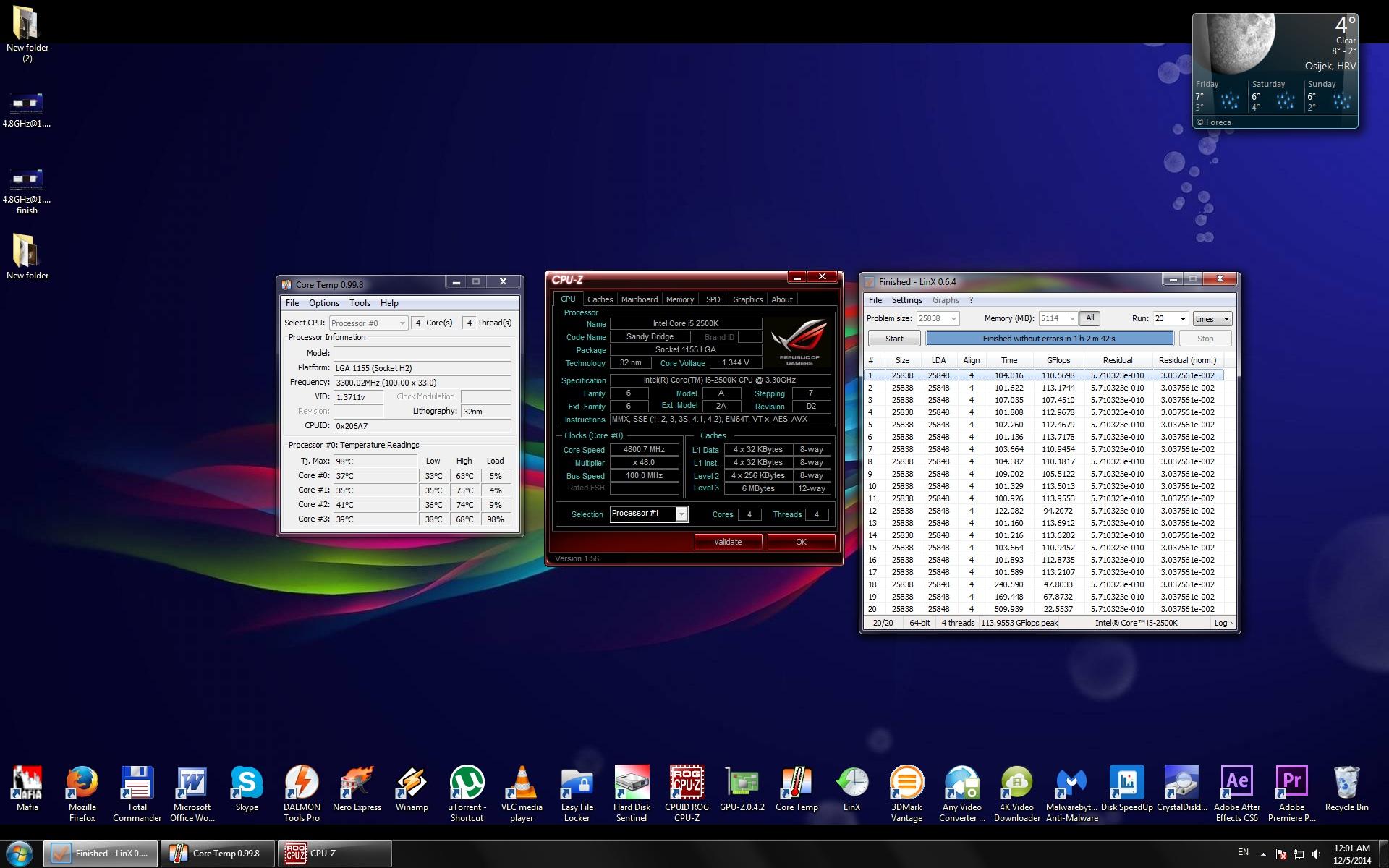Expand Select CPU dropdown in Core Temp
Screen dimensions: 1389x868
pyautogui.click(x=402, y=323)
